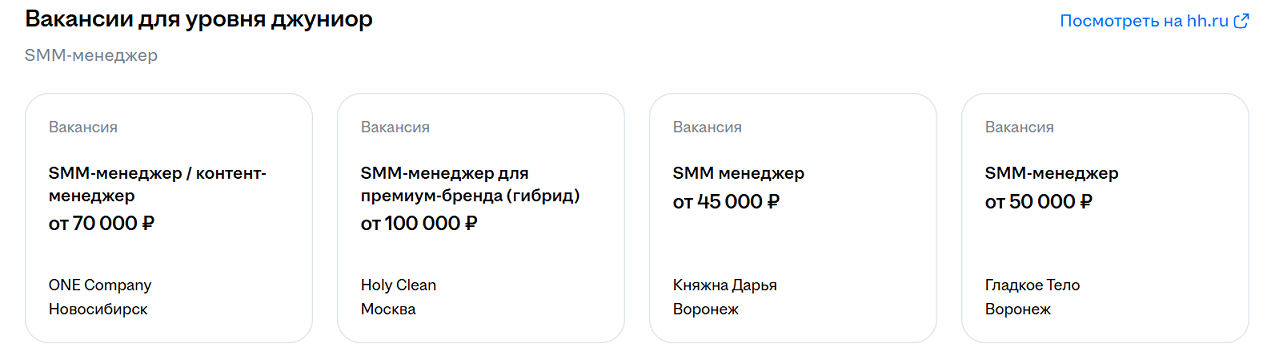Click the "от 100 000 ₽" salary text
The width and height of the screenshot is (1275, 360).
click(419, 223)
